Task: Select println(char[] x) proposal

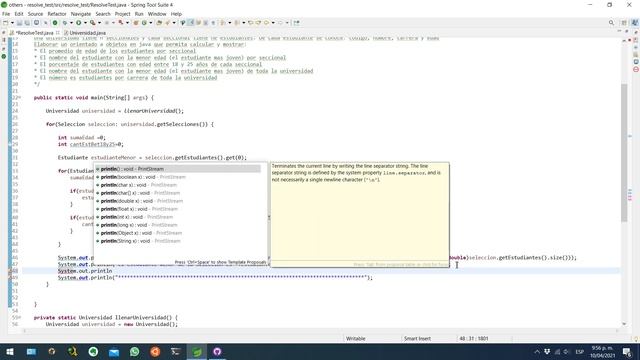Action: pyautogui.click(x=178, y=193)
